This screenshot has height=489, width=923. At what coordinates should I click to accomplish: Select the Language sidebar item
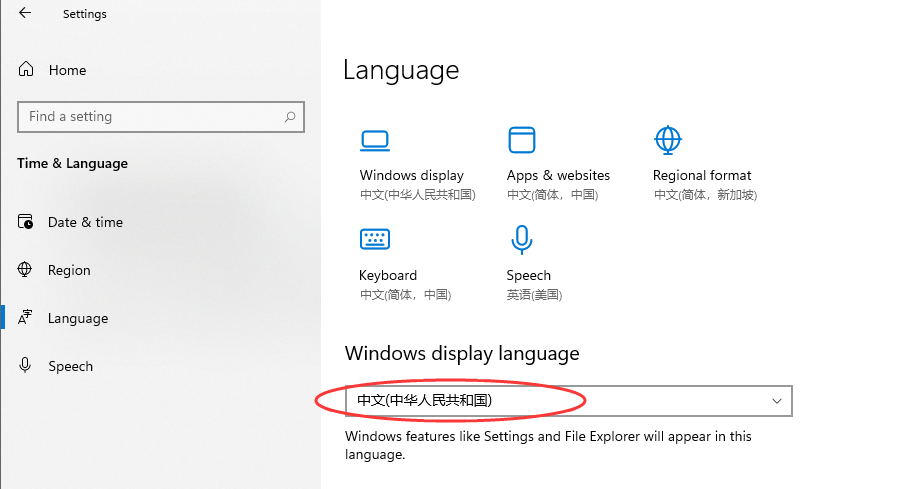[x=78, y=318]
